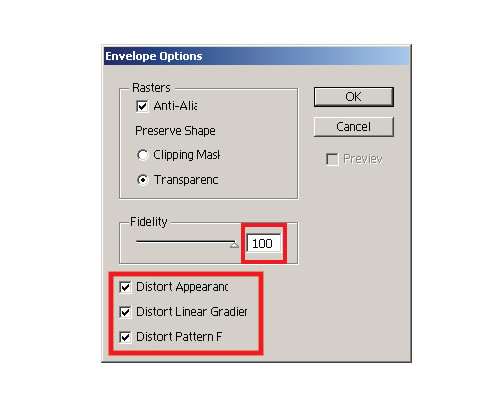Click the Fidelity value field showing 100
Screen dimensions: 500x401
coord(263,243)
